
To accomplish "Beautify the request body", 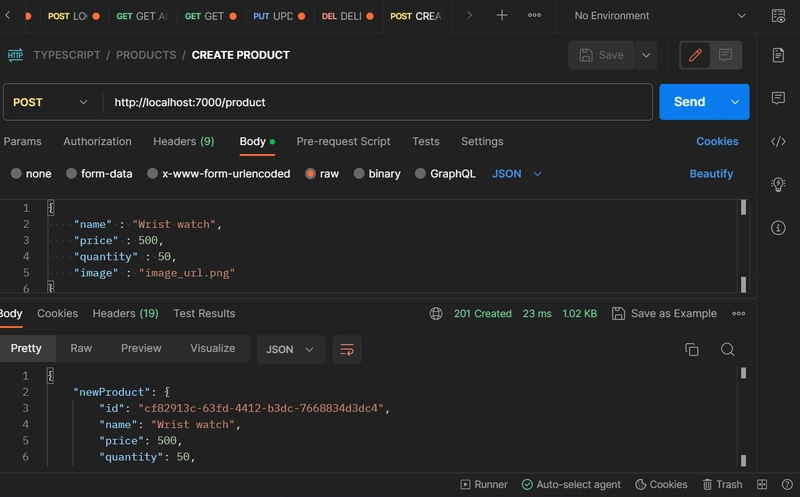I will [711, 173].
